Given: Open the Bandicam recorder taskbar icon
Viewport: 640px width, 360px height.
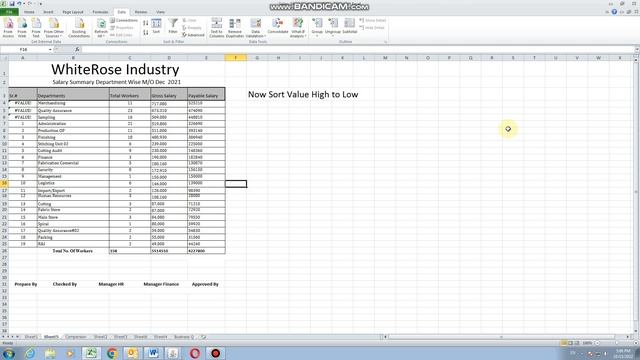Looking at the screenshot, I should 216,353.
